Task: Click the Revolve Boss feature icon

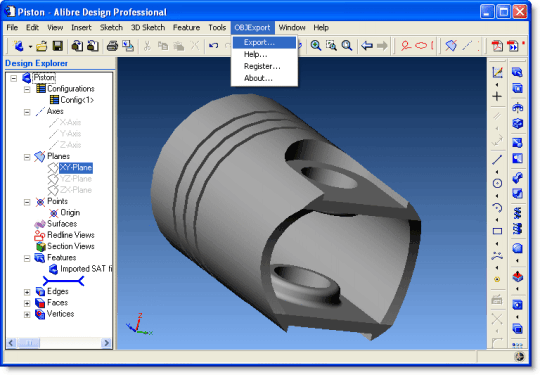Action: coord(517,107)
